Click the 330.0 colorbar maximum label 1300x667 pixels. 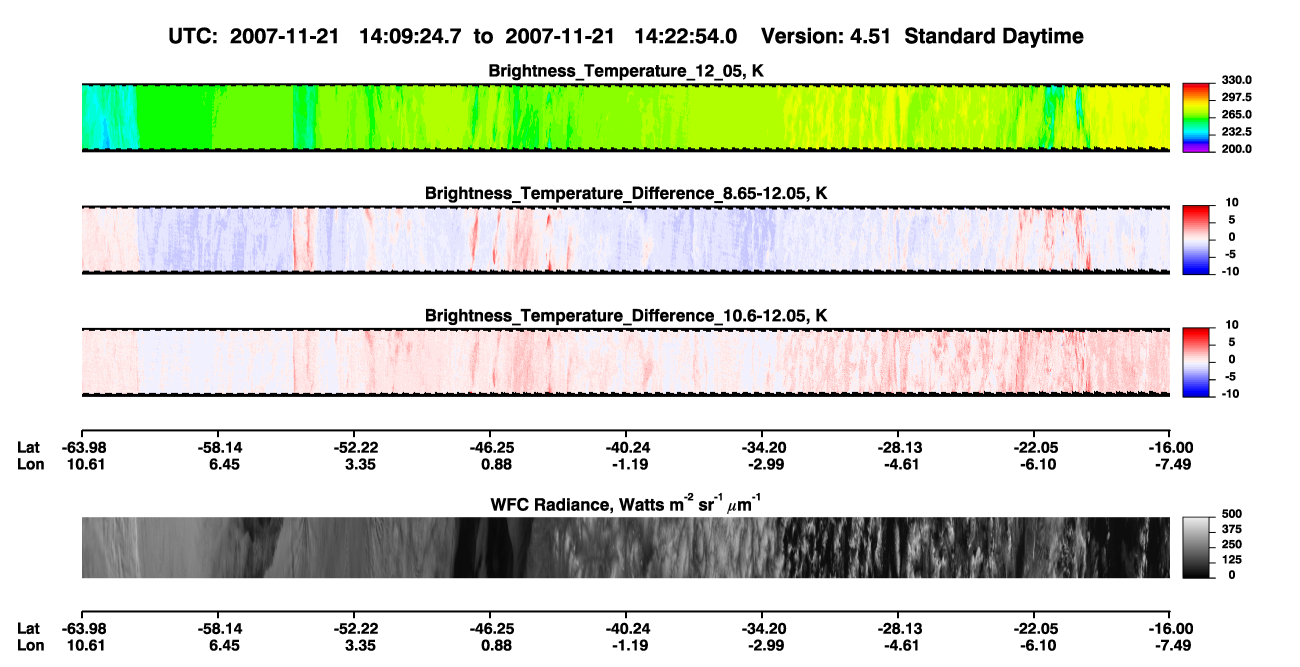coord(1237,80)
